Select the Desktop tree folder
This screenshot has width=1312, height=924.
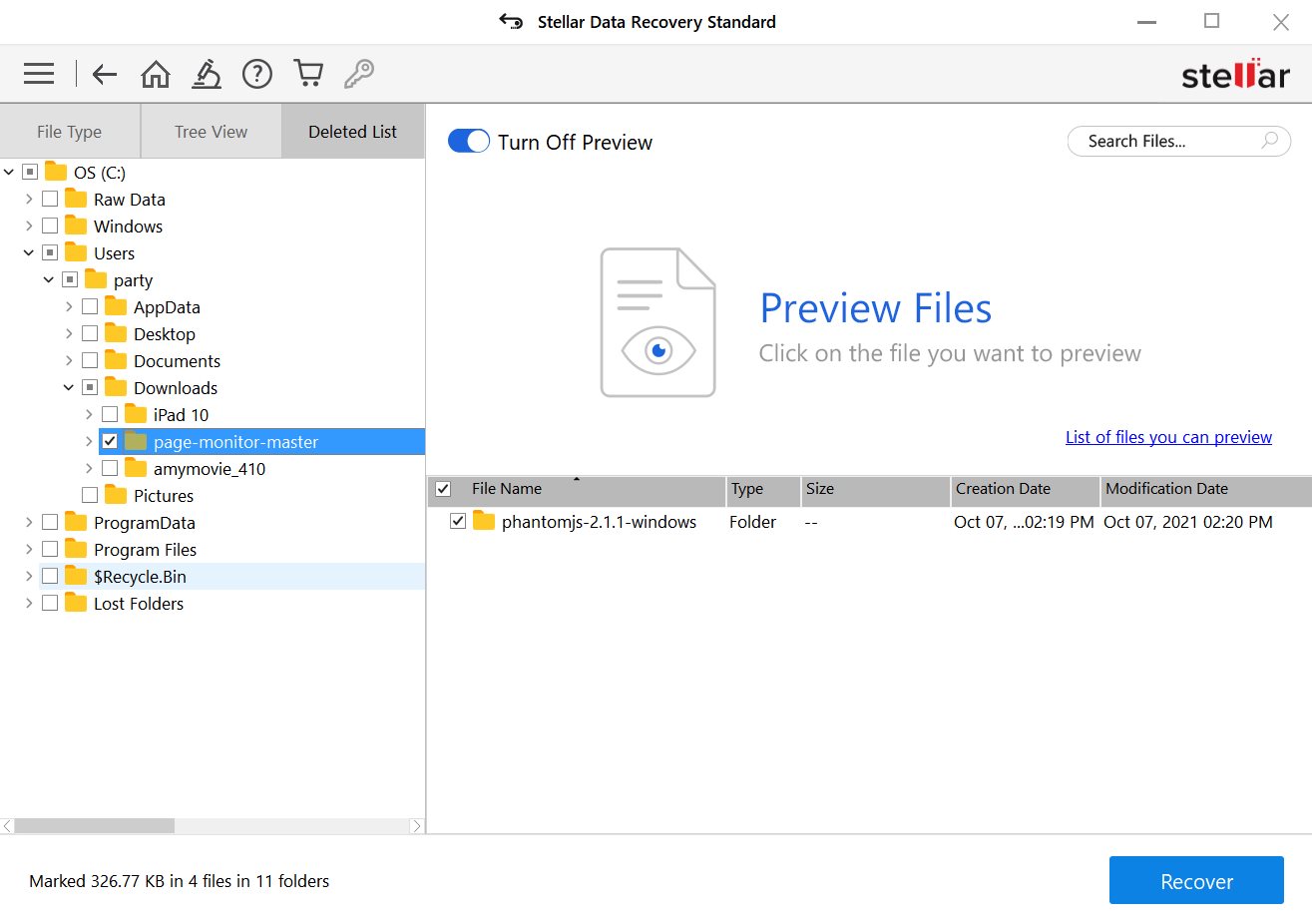pyautogui.click(x=165, y=333)
